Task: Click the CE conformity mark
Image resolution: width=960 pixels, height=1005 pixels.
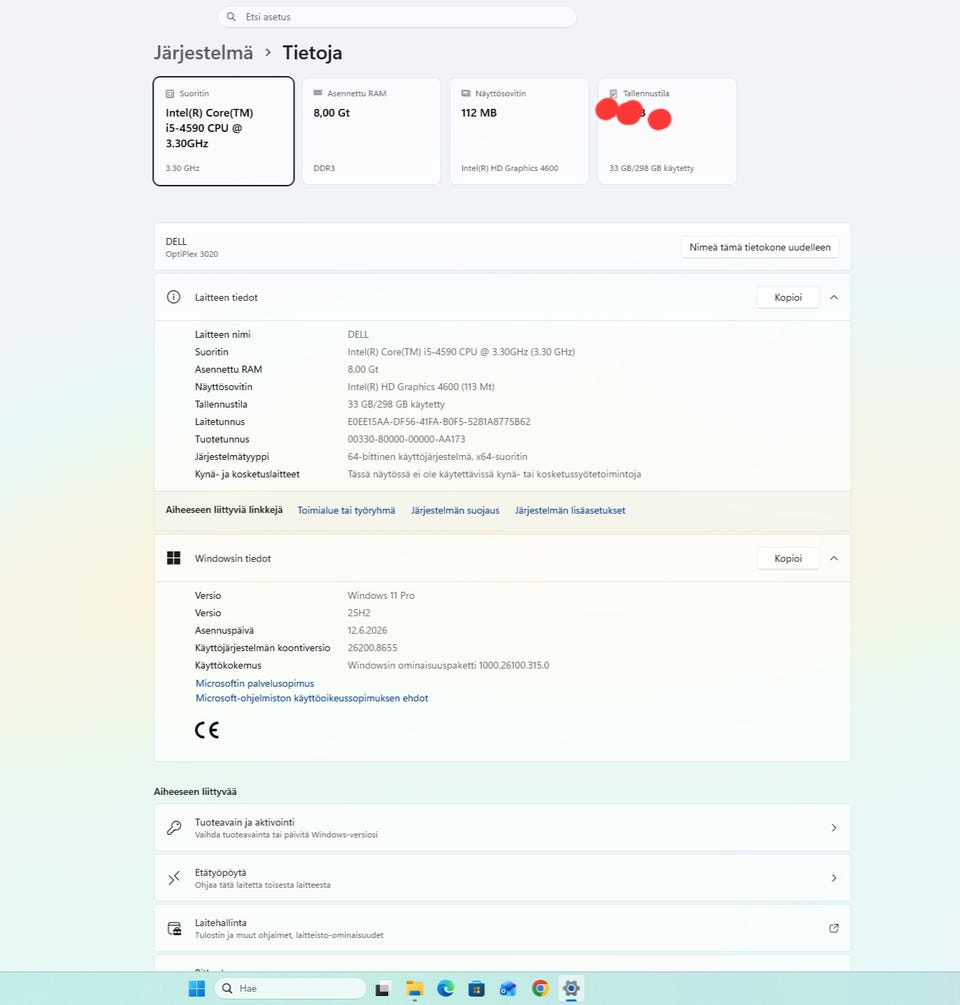Action: (x=207, y=730)
